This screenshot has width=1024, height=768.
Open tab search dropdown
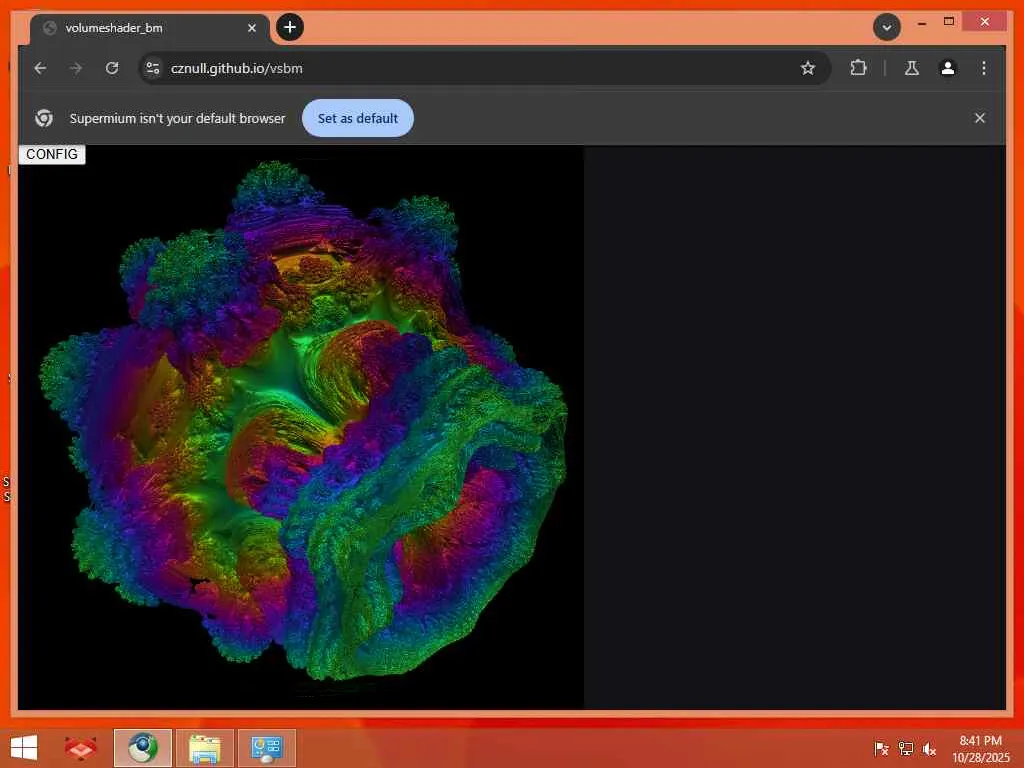point(887,27)
